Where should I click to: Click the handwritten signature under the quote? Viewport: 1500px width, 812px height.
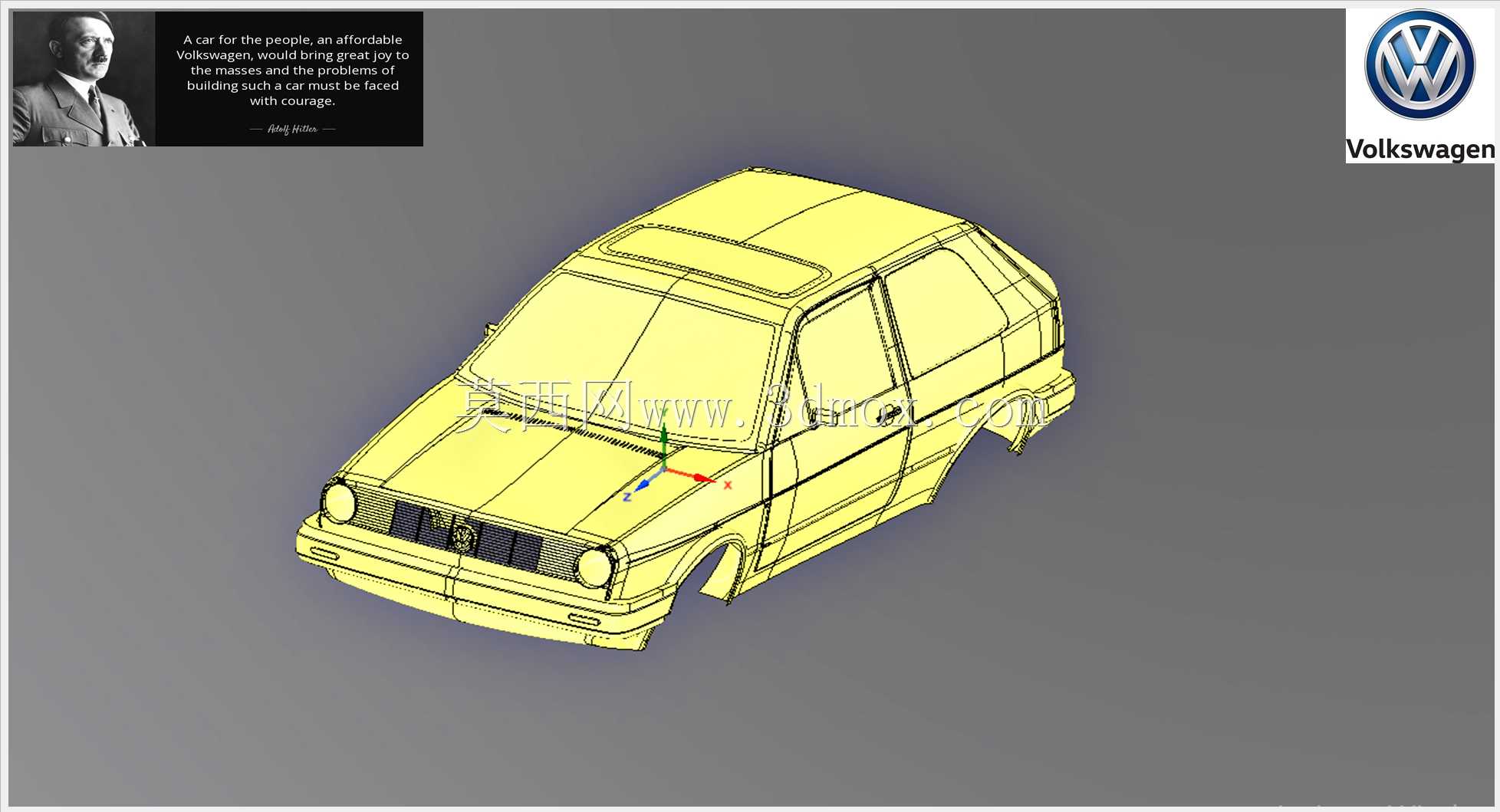[292, 129]
